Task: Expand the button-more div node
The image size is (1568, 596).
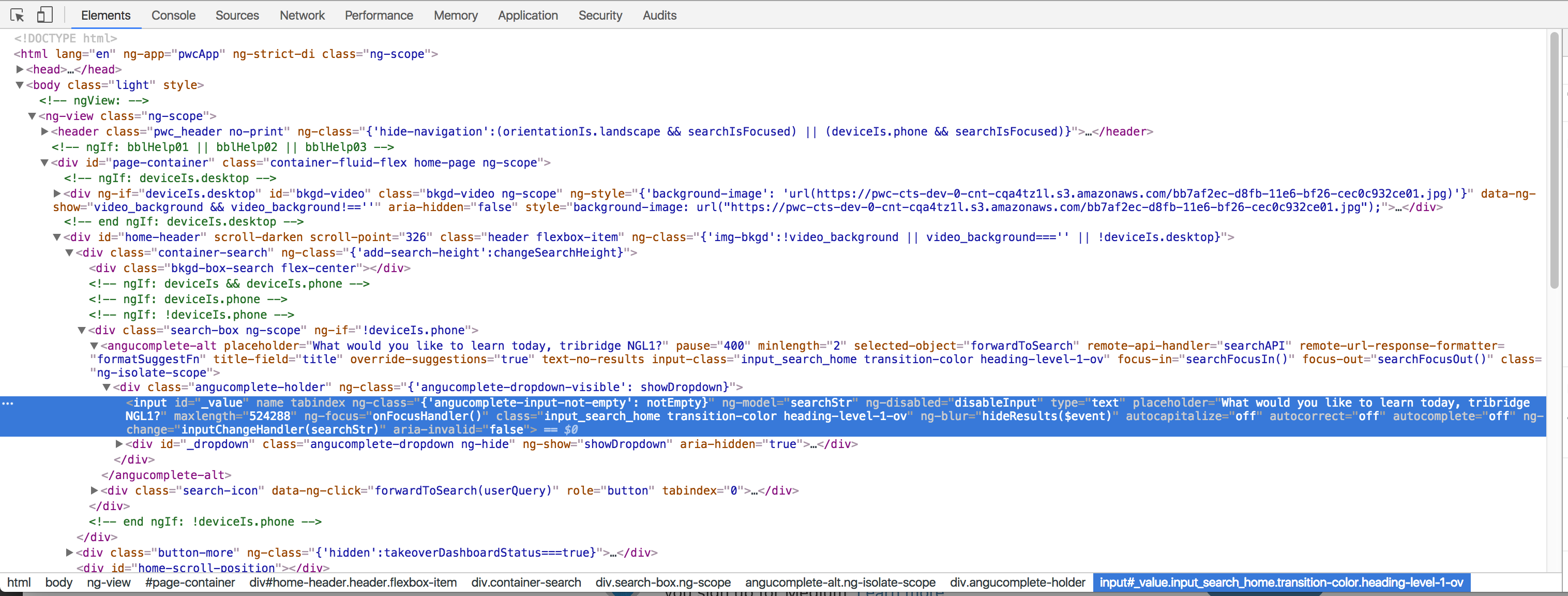Action: pos(69,553)
